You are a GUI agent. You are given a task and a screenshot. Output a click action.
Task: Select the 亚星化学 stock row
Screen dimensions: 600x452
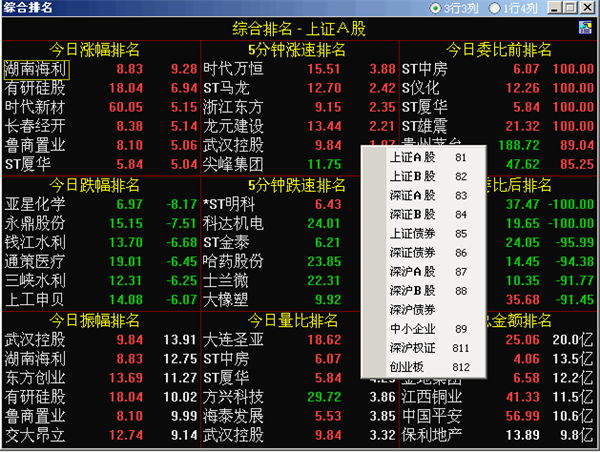[101, 204]
